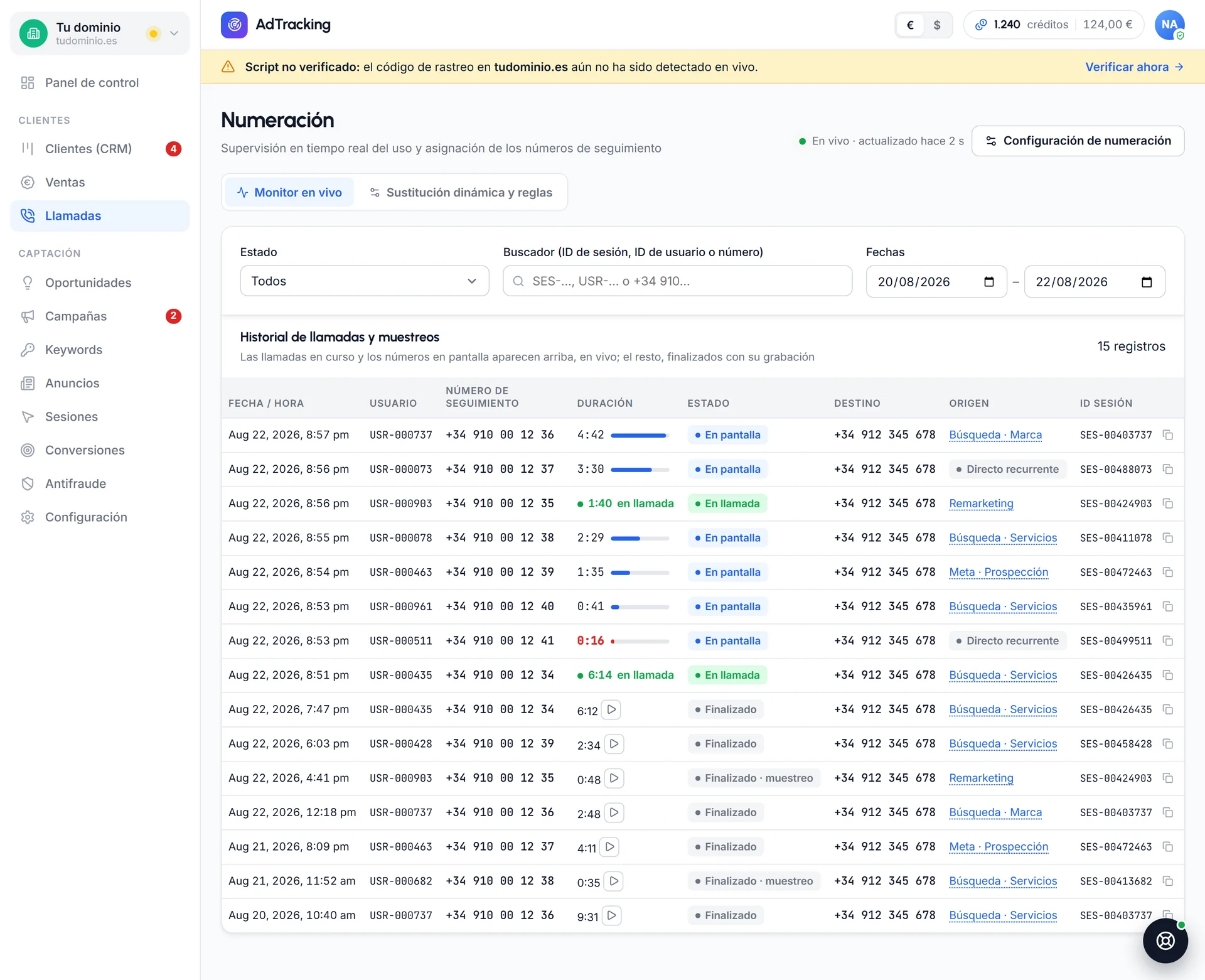Play recording of the 0:48 sampled call

pyautogui.click(x=614, y=778)
